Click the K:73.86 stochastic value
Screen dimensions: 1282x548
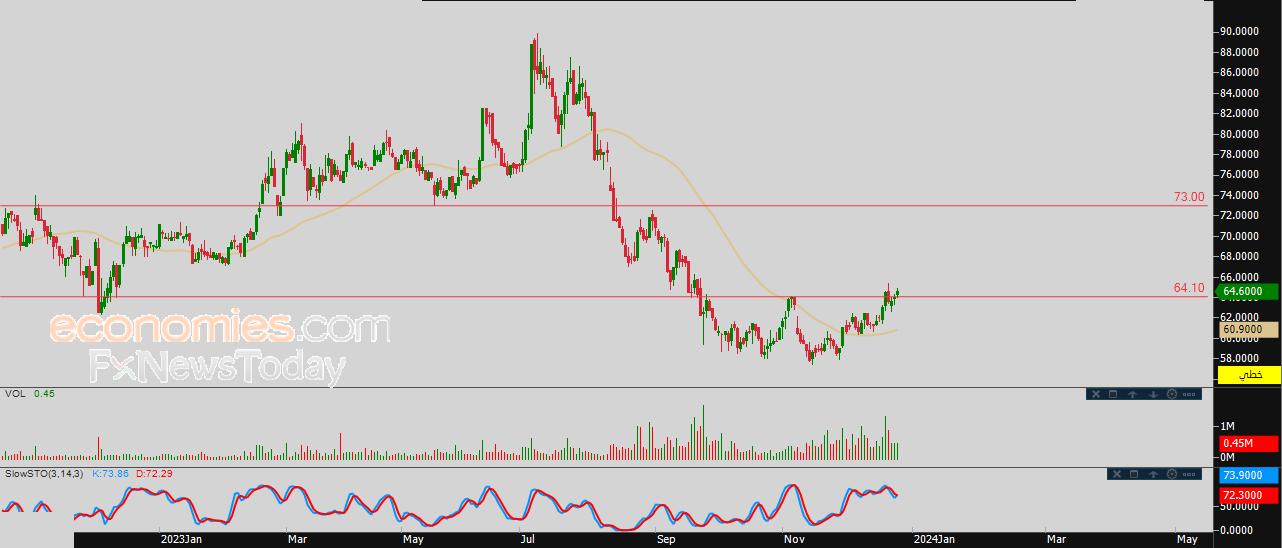coord(112,472)
